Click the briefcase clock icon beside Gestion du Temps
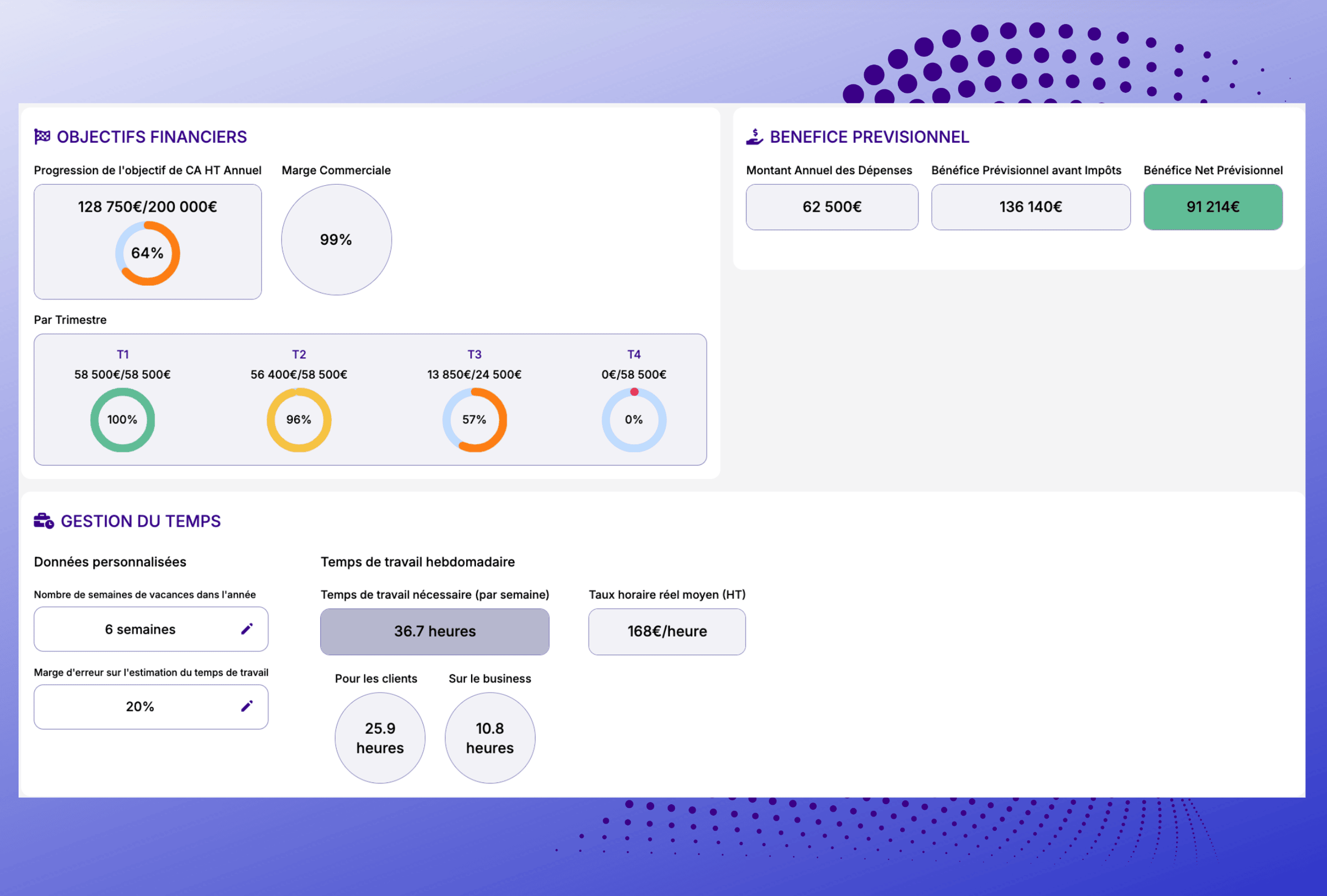The width and height of the screenshot is (1327, 896). click(x=43, y=521)
